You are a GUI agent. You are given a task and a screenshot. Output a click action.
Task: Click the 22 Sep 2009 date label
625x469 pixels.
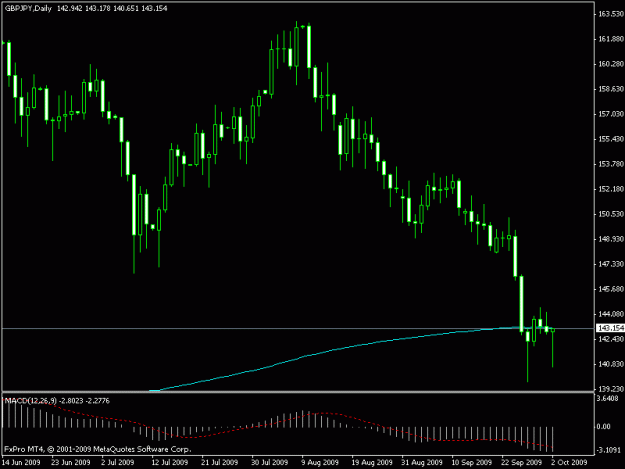pos(522,462)
